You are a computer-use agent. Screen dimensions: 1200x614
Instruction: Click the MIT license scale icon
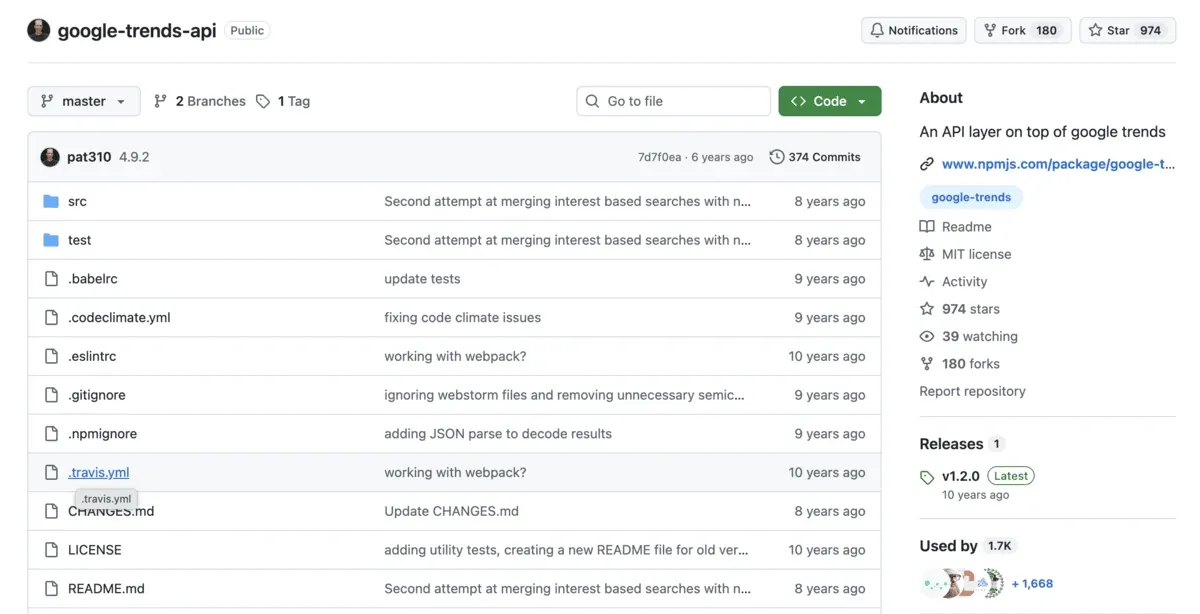coord(927,254)
